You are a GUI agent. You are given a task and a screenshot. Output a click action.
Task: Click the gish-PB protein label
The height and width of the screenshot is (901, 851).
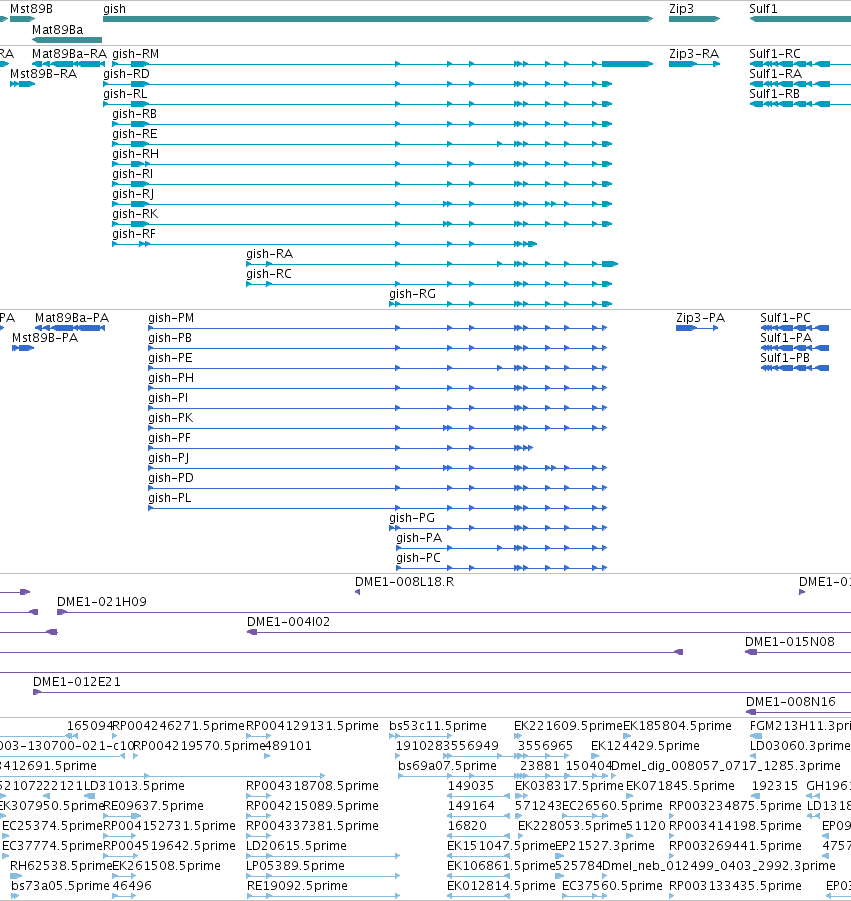[x=170, y=338]
